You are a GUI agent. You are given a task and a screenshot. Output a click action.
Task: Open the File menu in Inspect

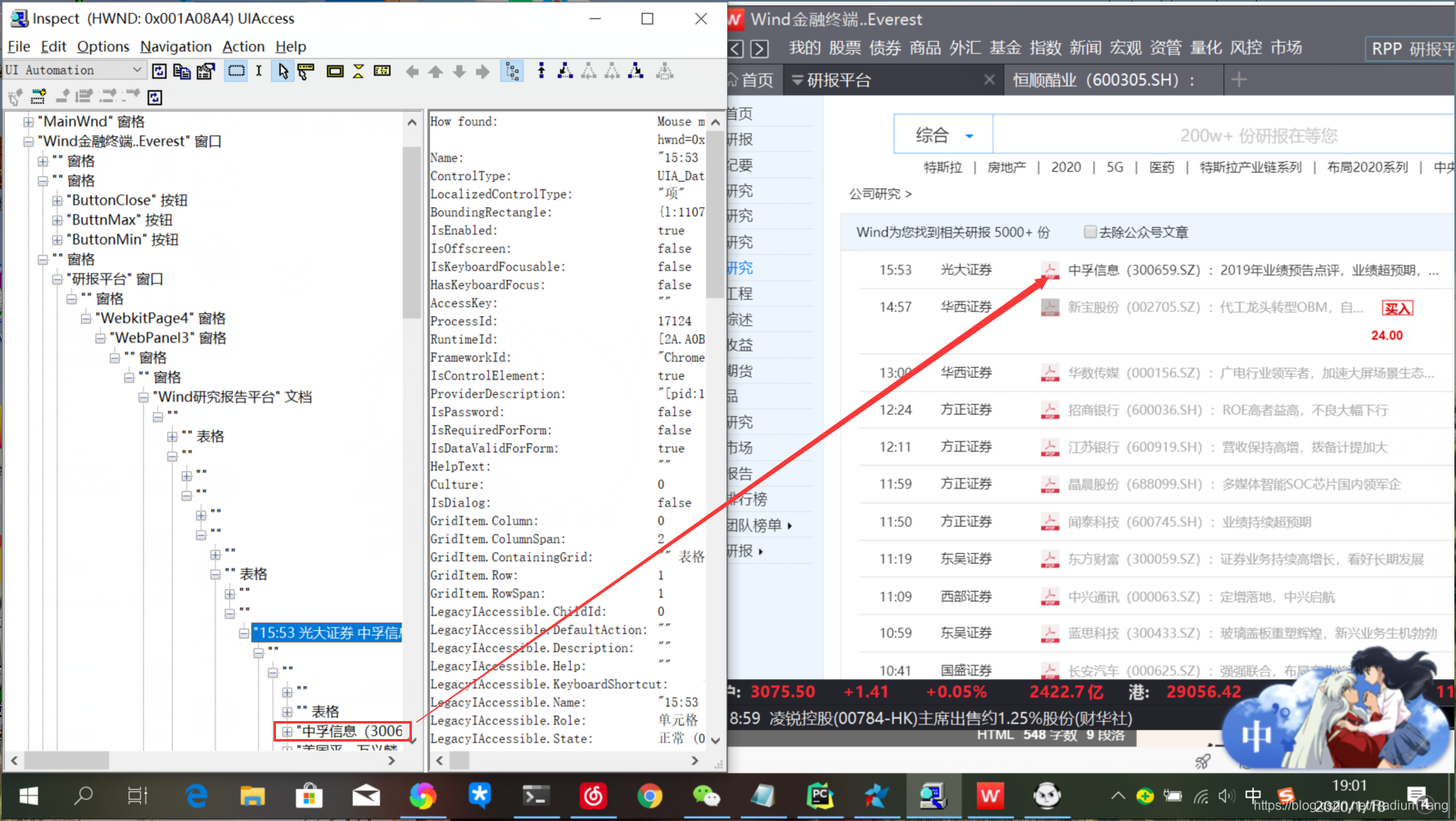point(19,47)
